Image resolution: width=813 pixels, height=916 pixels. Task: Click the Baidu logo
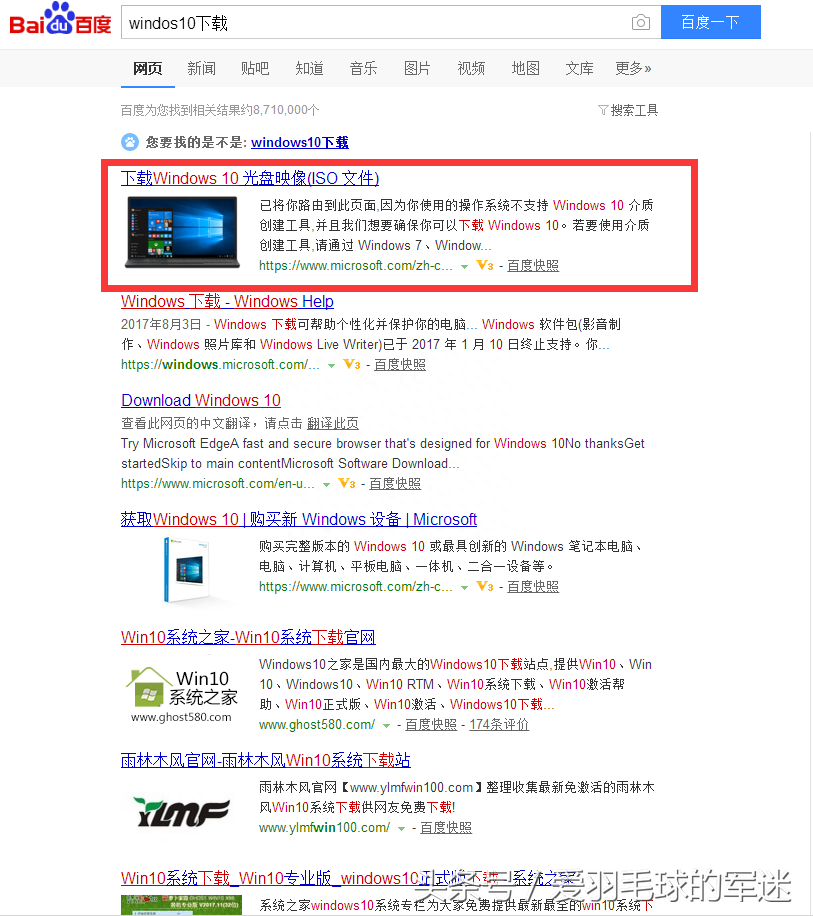(x=58, y=21)
